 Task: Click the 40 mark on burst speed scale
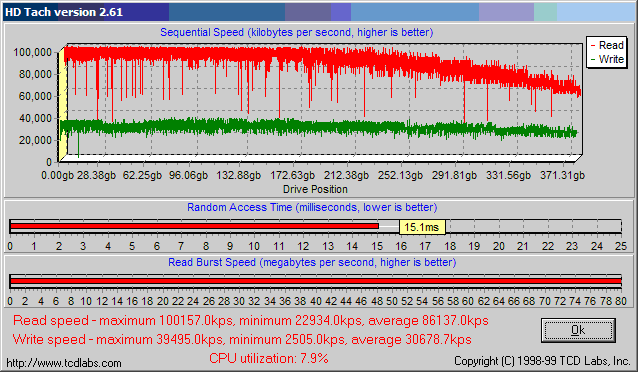click(x=316, y=301)
